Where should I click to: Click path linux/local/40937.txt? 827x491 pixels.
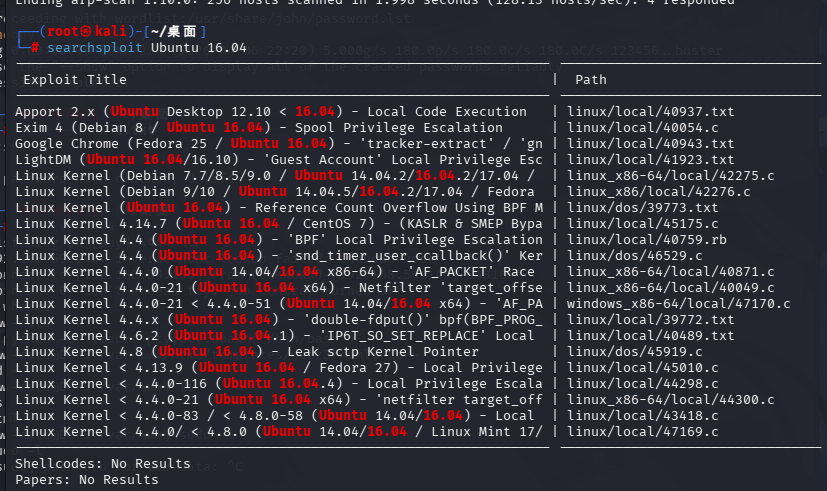650,112
